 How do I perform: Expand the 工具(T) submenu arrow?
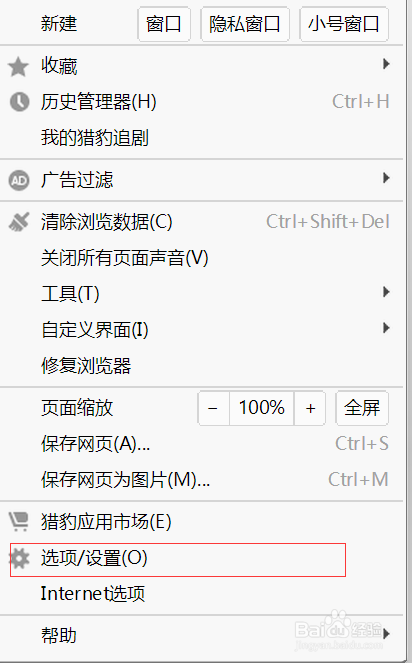[x=386, y=292]
